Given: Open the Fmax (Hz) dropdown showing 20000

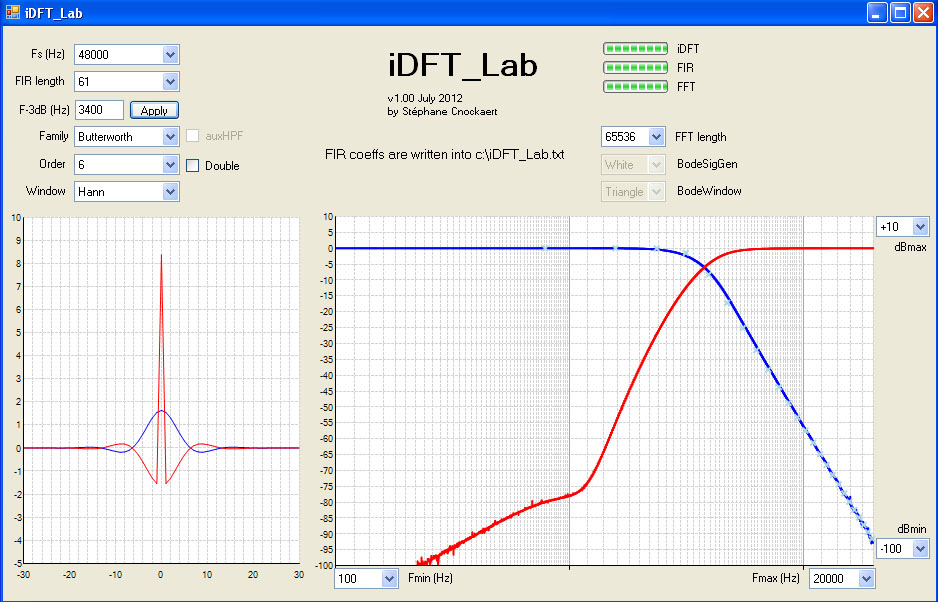Looking at the screenshot, I should (x=842, y=579).
